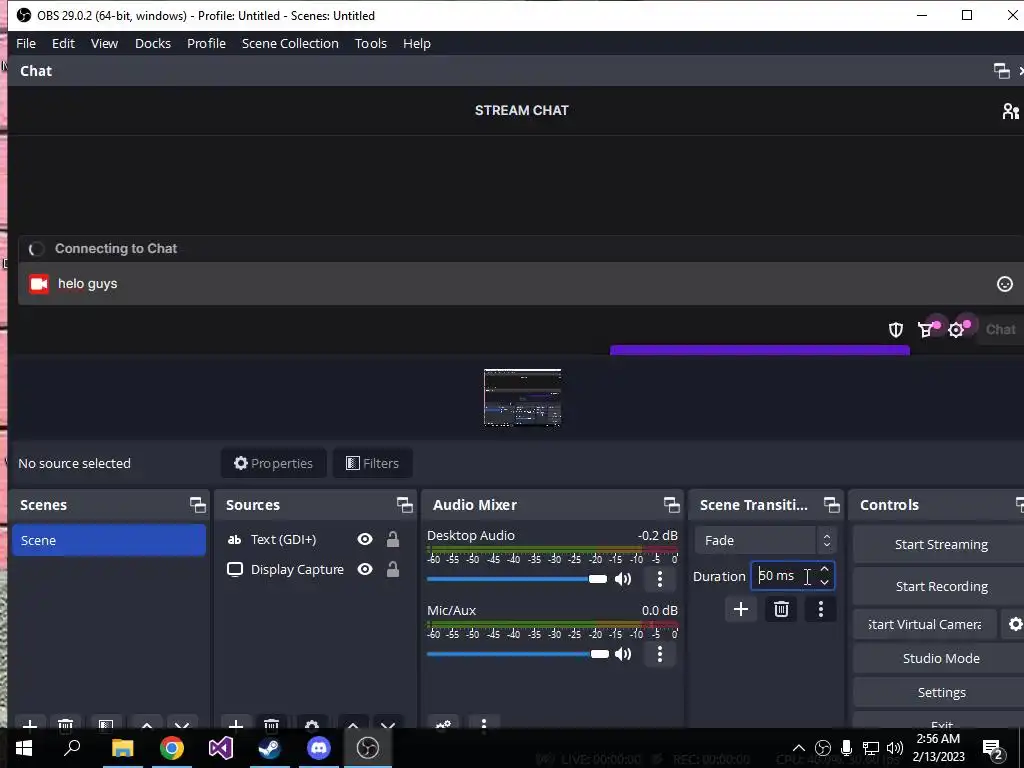Add a new scene transition
This screenshot has height=768, width=1024.
coord(741,609)
